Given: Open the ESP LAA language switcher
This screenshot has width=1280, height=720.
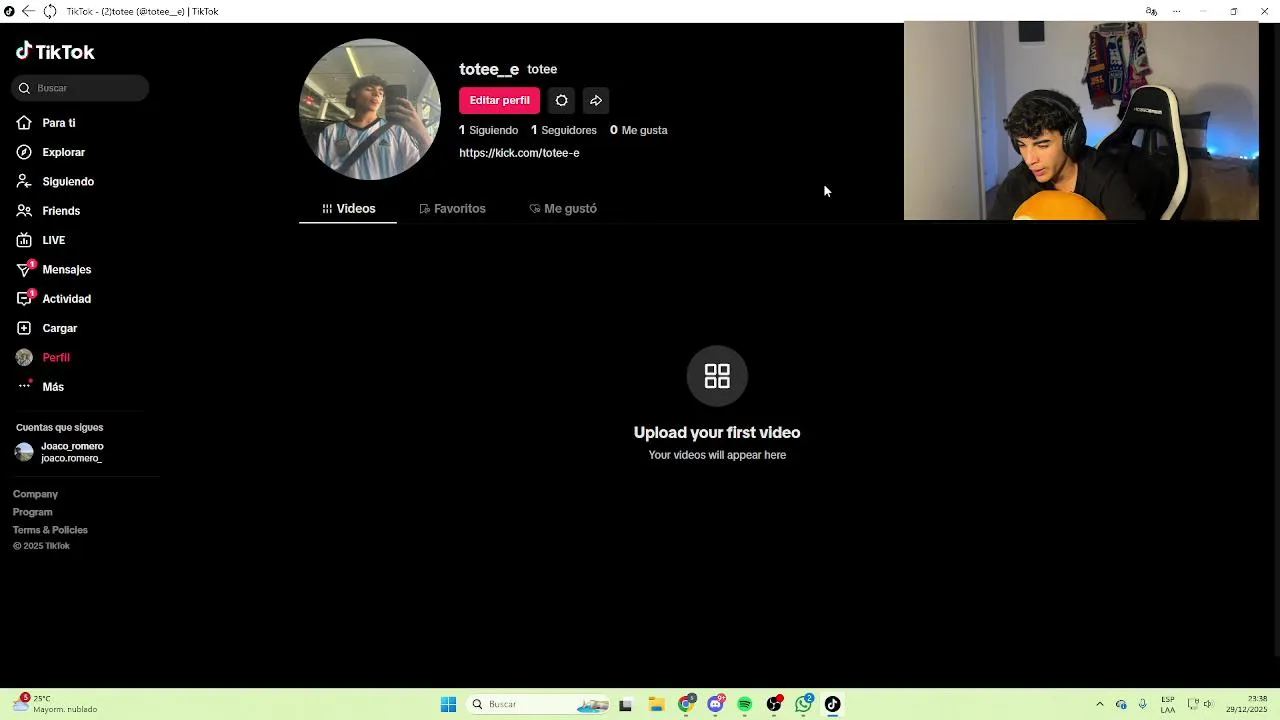Looking at the screenshot, I should (x=1168, y=705).
